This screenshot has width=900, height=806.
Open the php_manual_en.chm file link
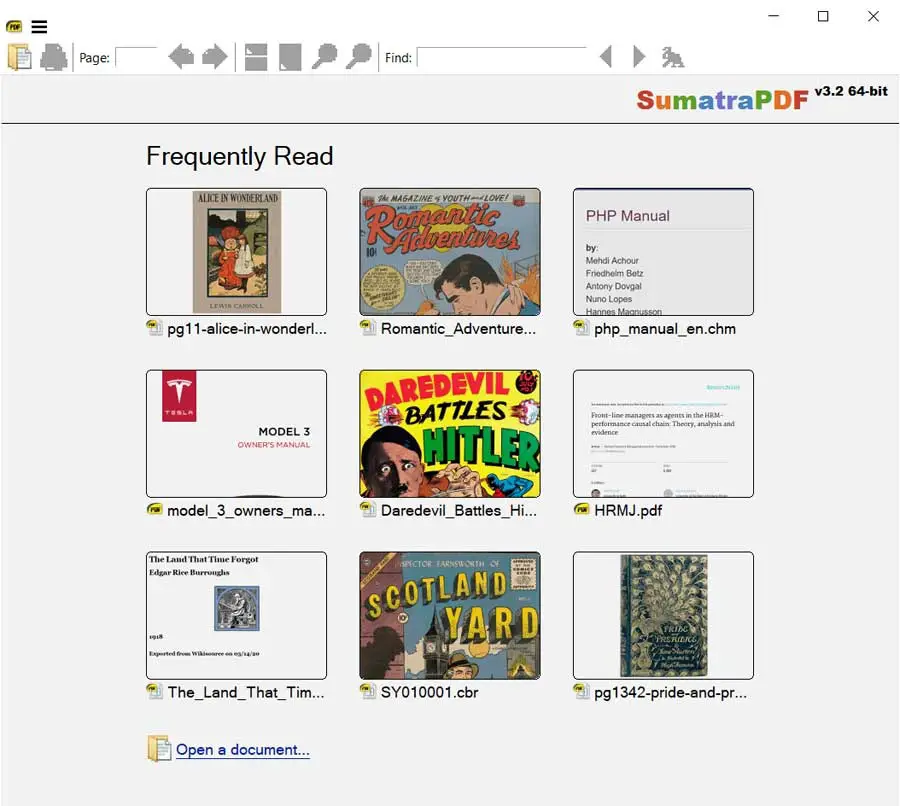click(664, 328)
